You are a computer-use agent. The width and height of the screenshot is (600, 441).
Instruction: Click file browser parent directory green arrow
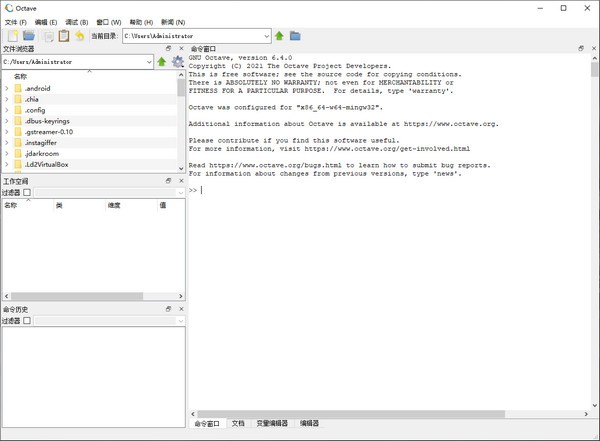162,62
